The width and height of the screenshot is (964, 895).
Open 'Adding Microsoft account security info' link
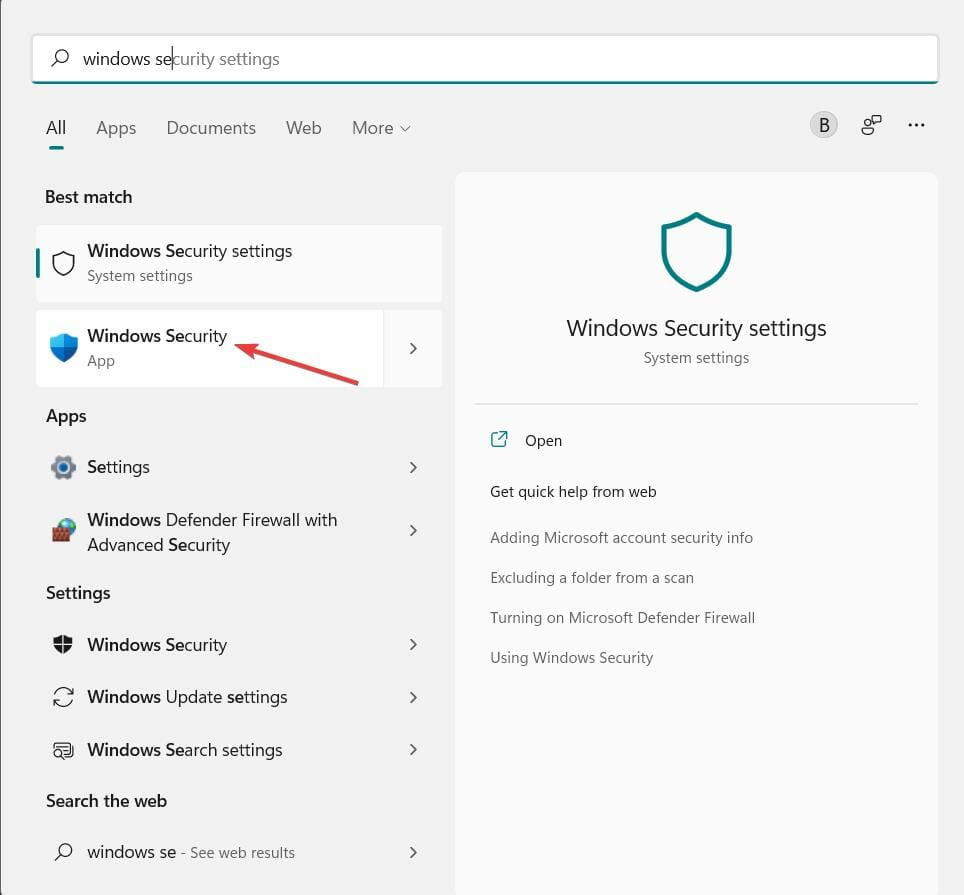click(621, 538)
